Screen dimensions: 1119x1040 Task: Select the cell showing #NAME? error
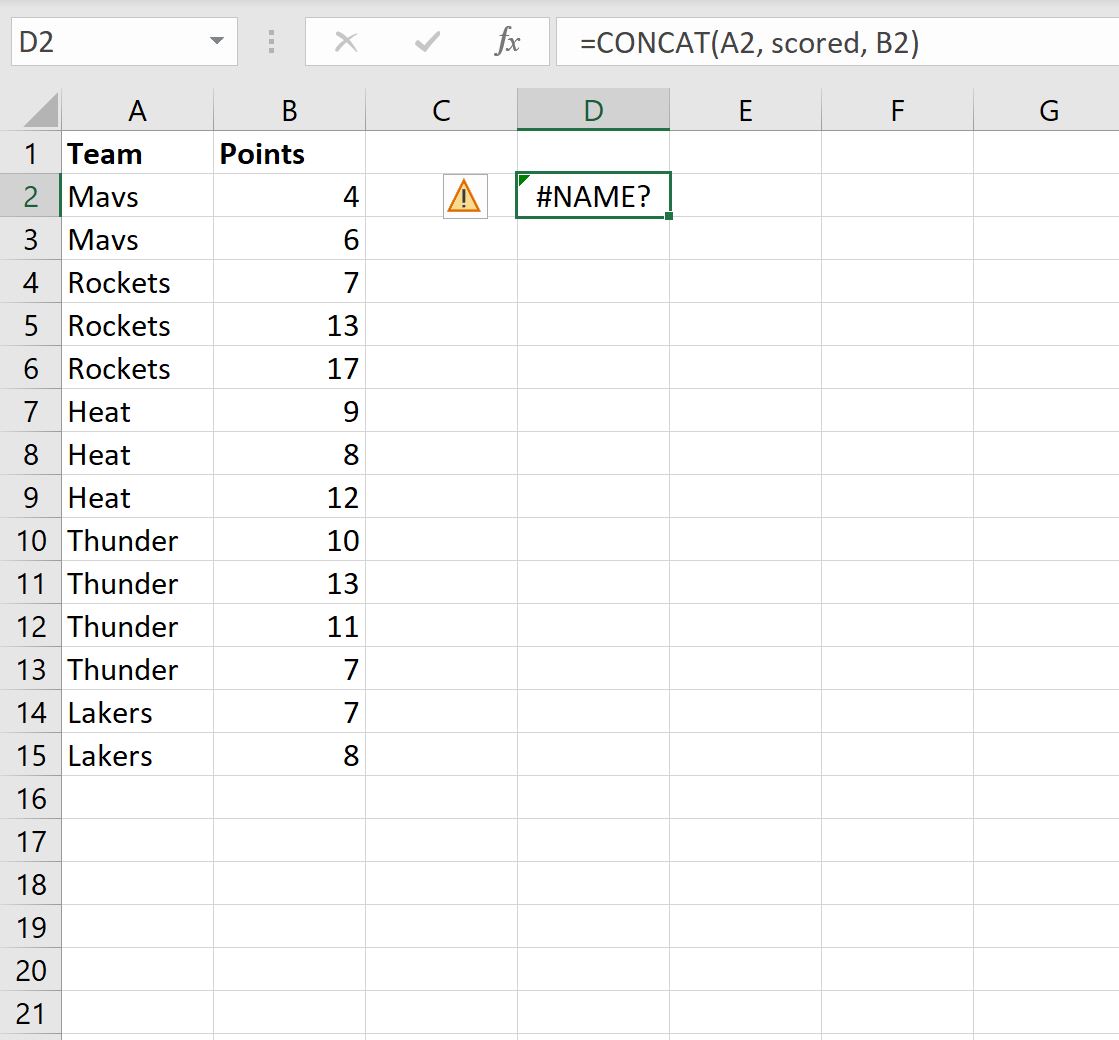(x=593, y=196)
